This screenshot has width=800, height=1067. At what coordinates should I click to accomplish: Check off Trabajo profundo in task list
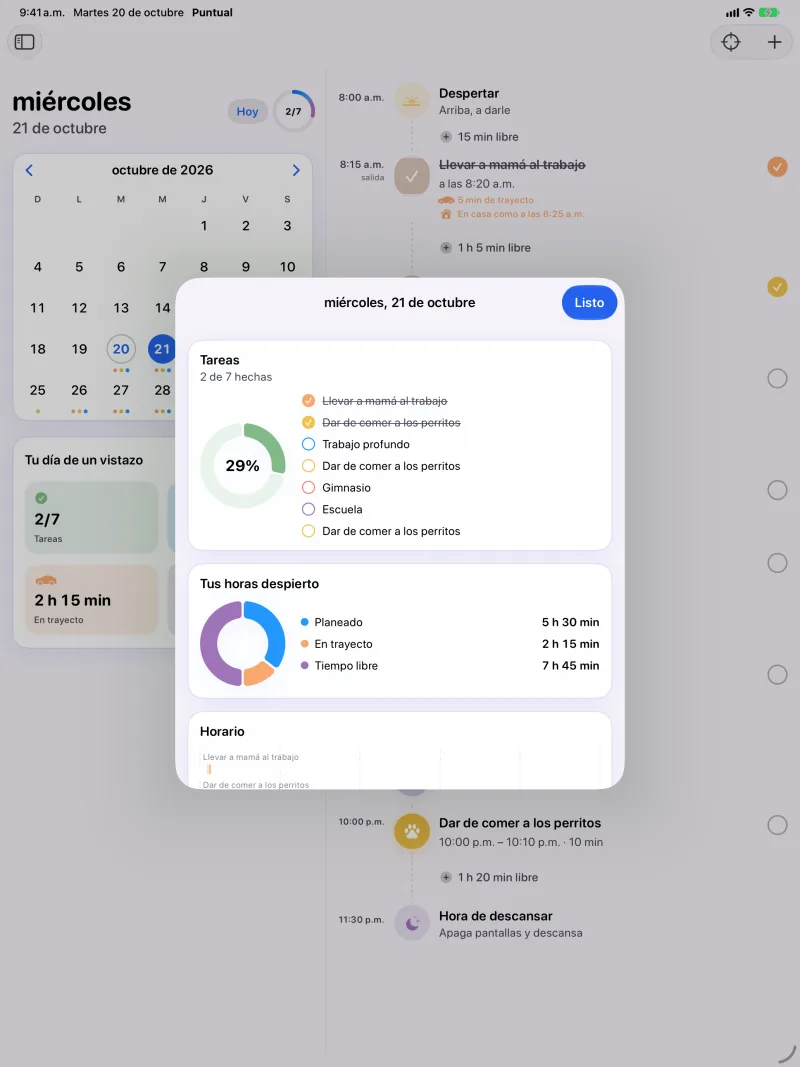pos(308,444)
